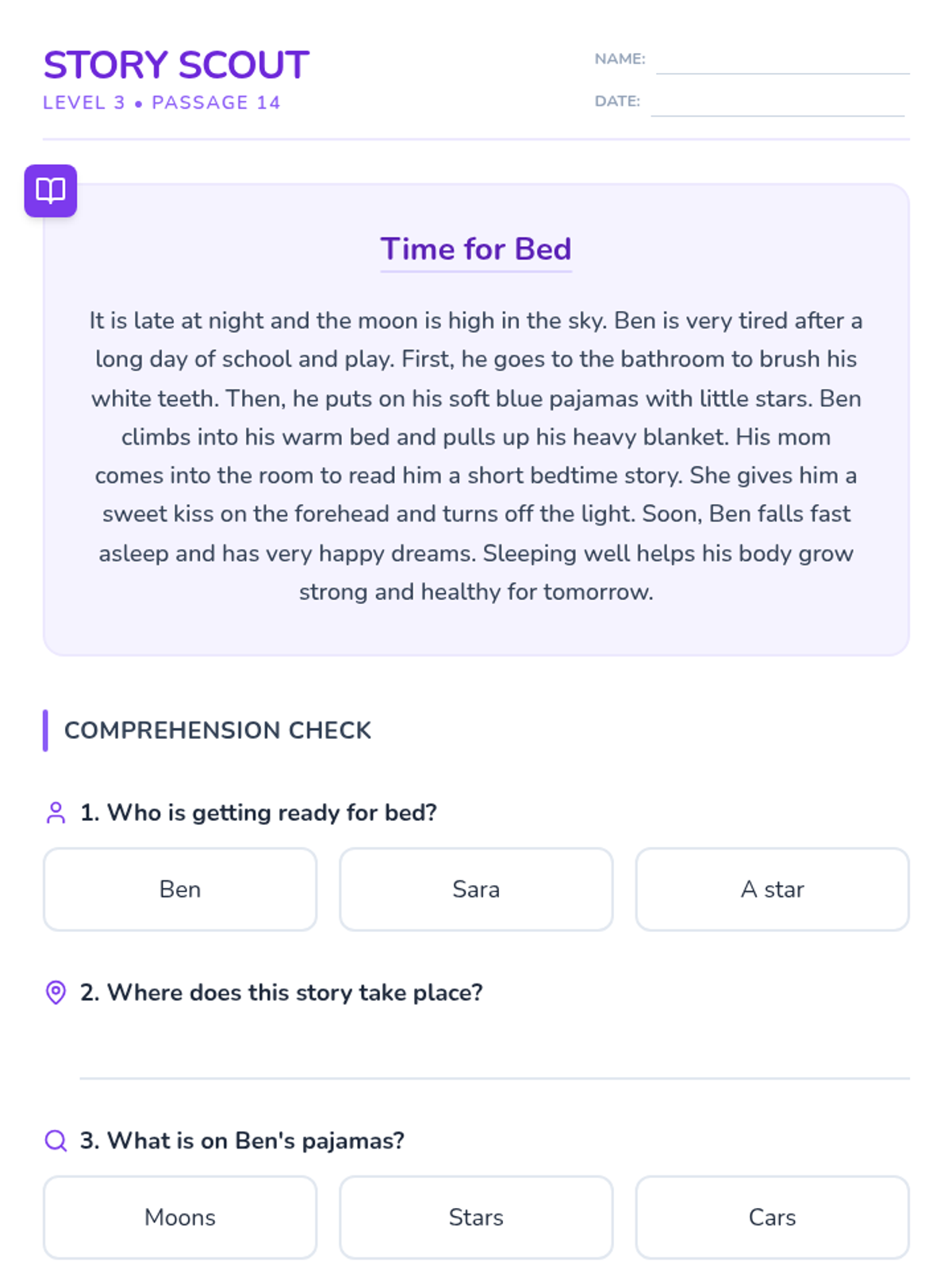Click the magnifying glass icon beside question 3
This screenshot has width=952, height=1270.
point(56,1141)
